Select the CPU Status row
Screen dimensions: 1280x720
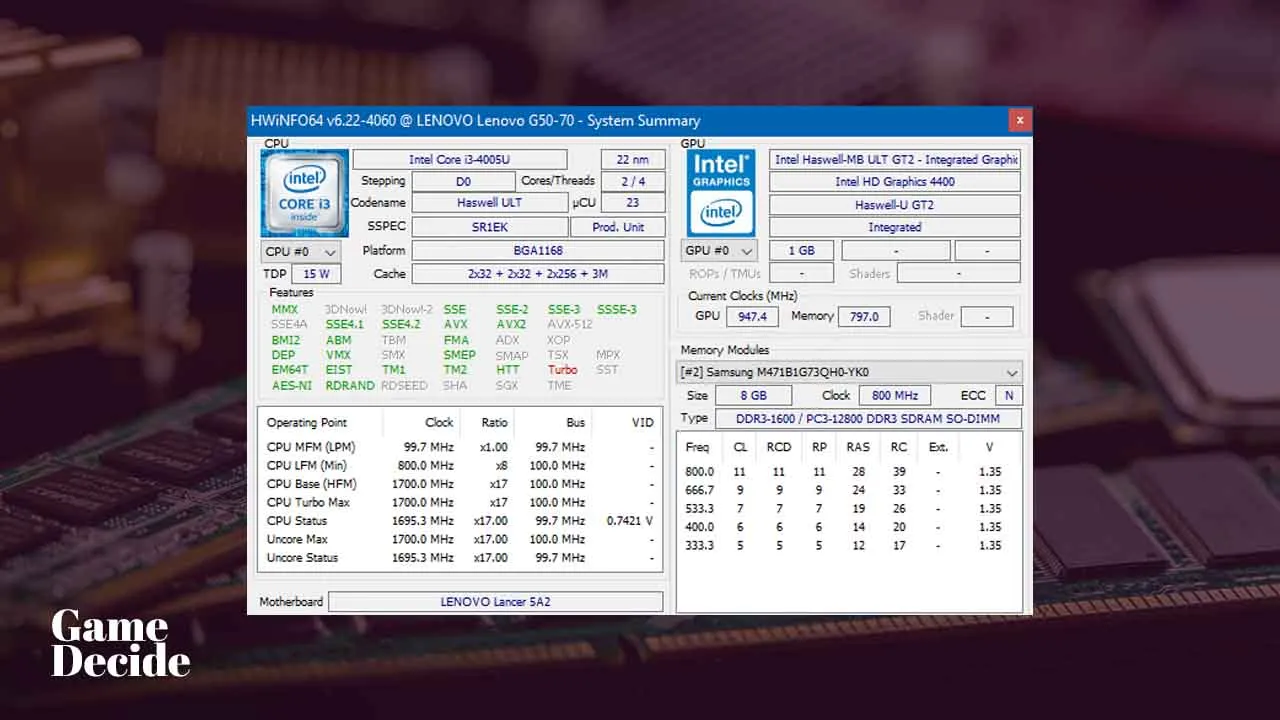tap(460, 521)
